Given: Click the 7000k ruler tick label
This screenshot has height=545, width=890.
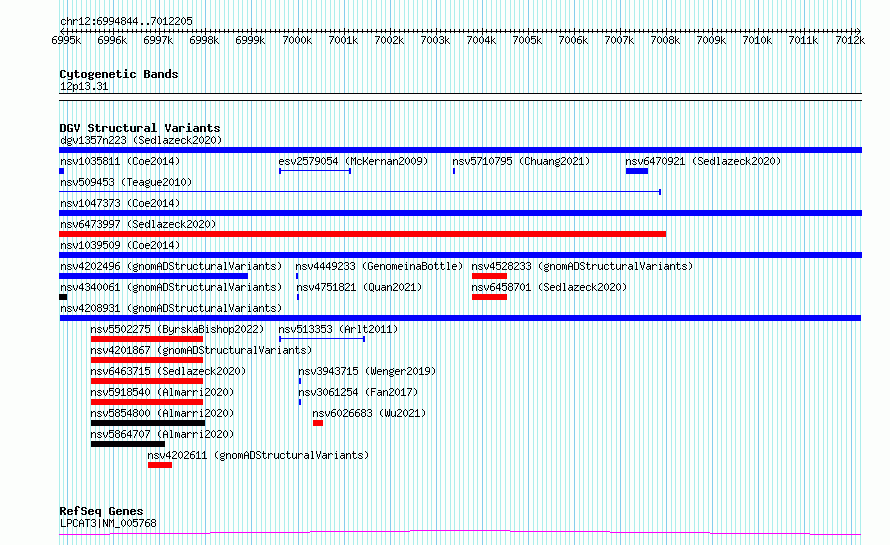Looking at the screenshot, I should 297,40.
